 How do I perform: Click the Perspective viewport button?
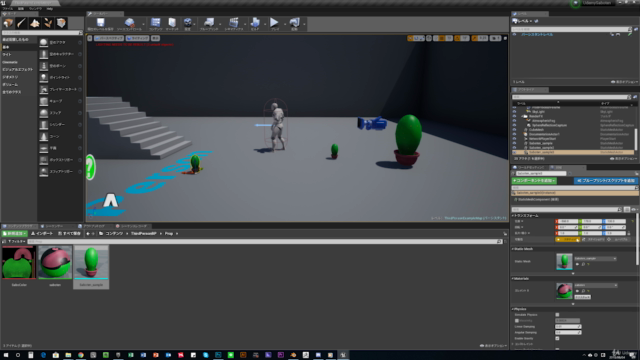point(109,38)
